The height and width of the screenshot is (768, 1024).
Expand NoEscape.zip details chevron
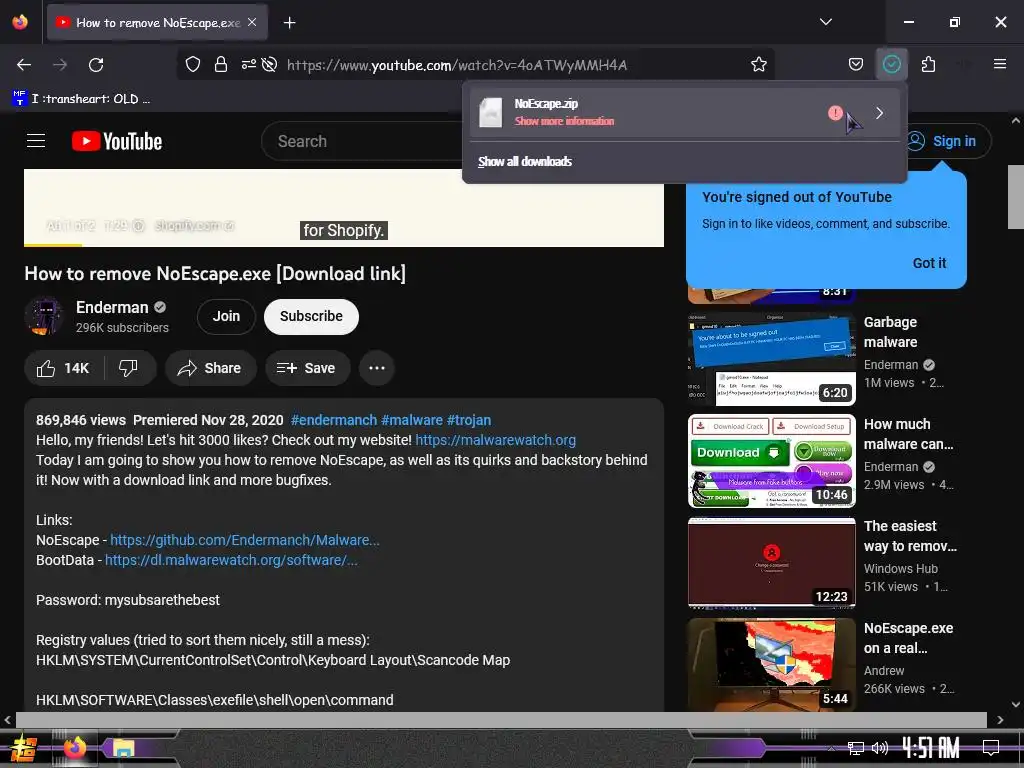tap(880, 113)
